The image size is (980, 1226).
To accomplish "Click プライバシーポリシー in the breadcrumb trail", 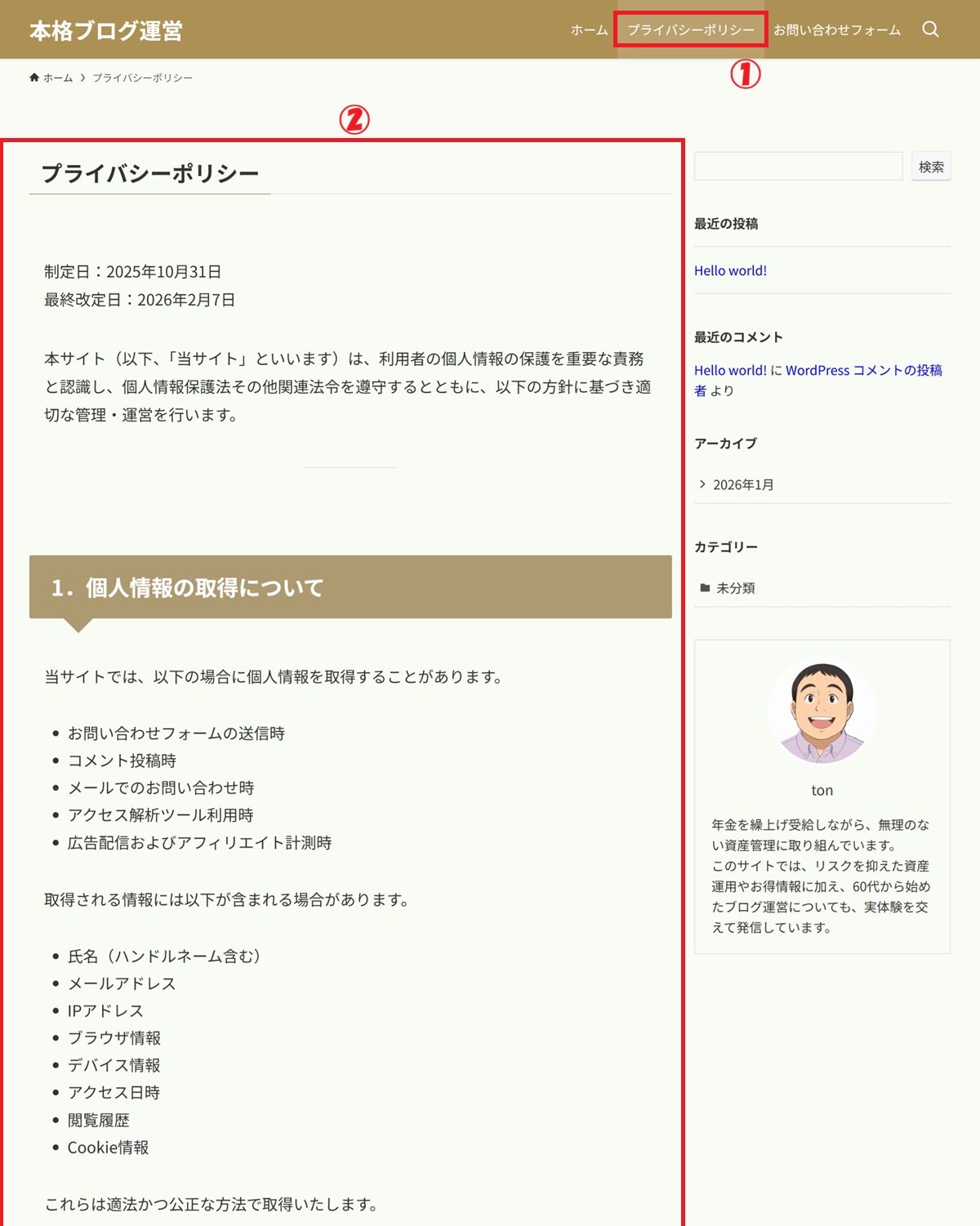I will point(142,78).
